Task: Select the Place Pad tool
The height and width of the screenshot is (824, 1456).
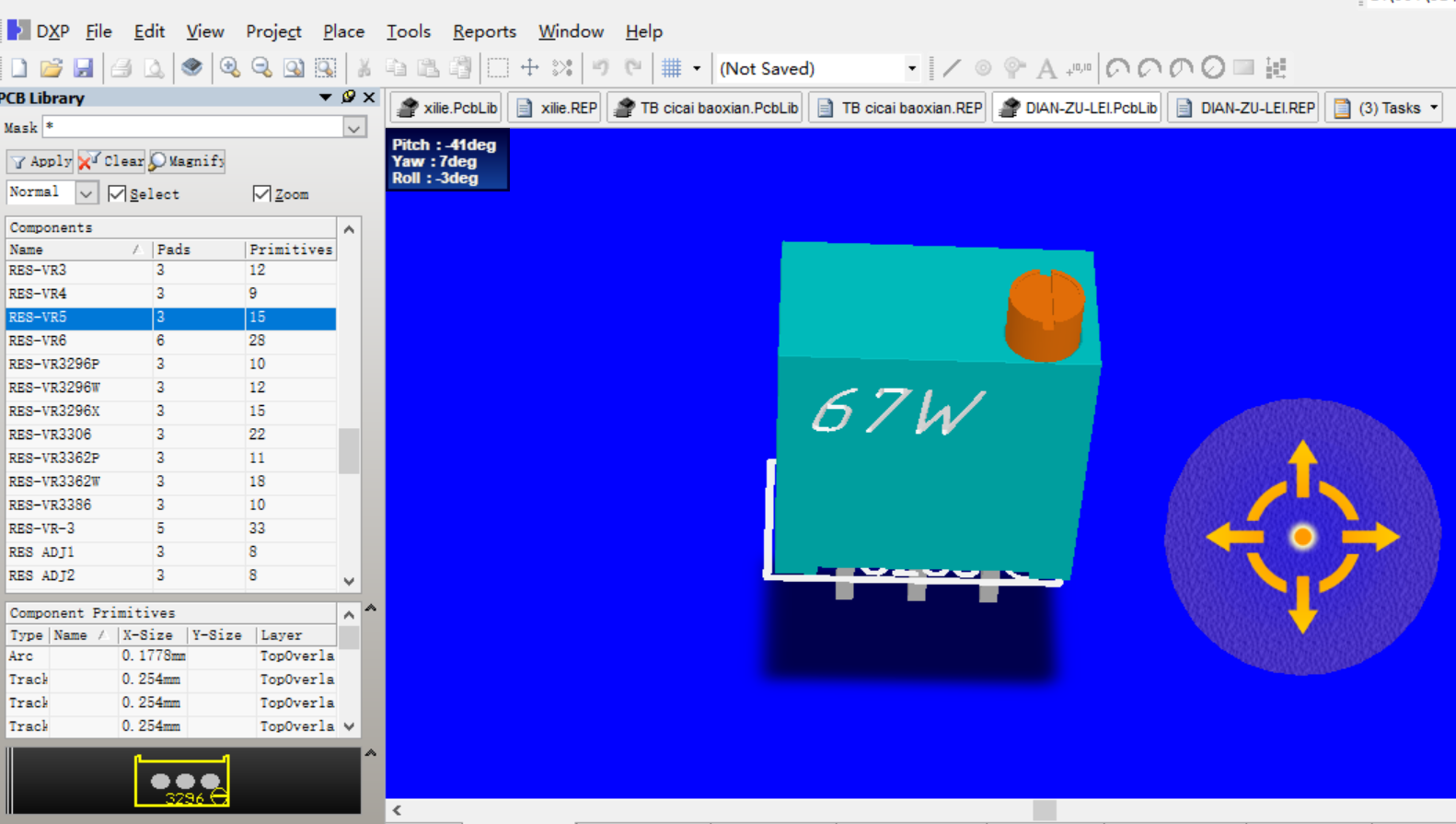Action: (x=983, y=68)
